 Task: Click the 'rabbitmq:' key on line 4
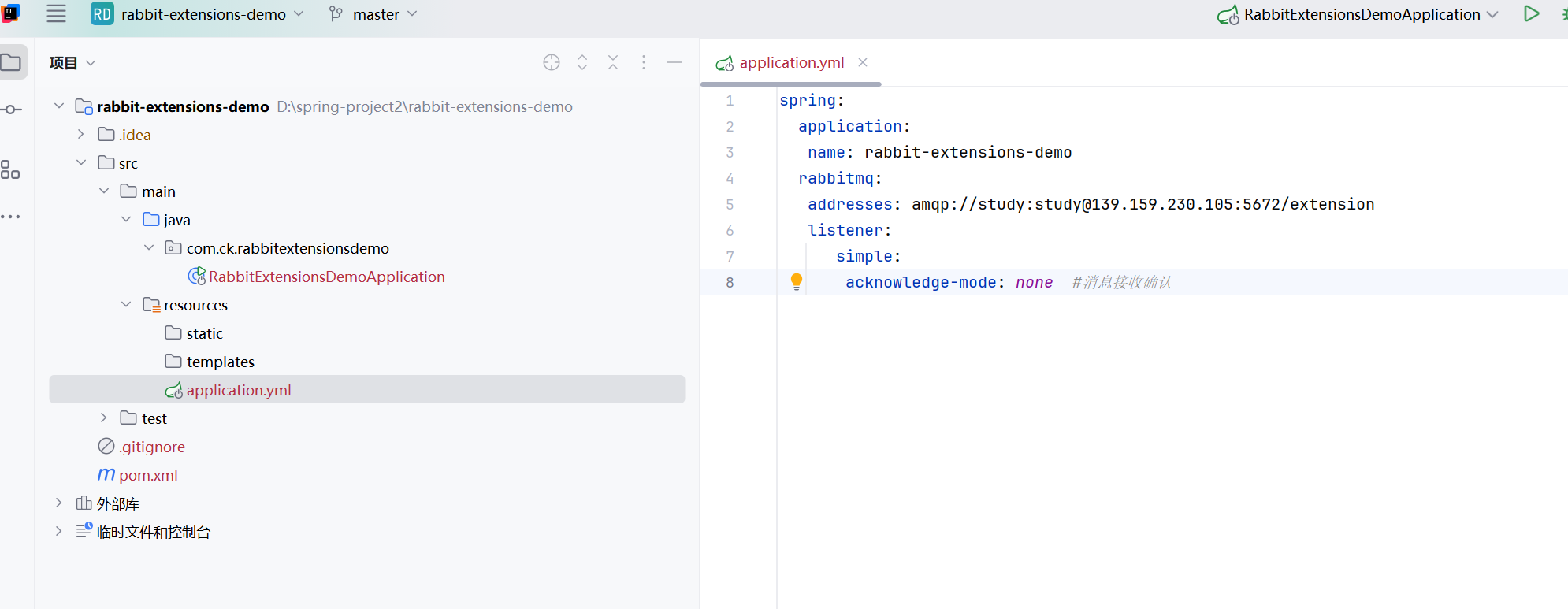[840, 179]
